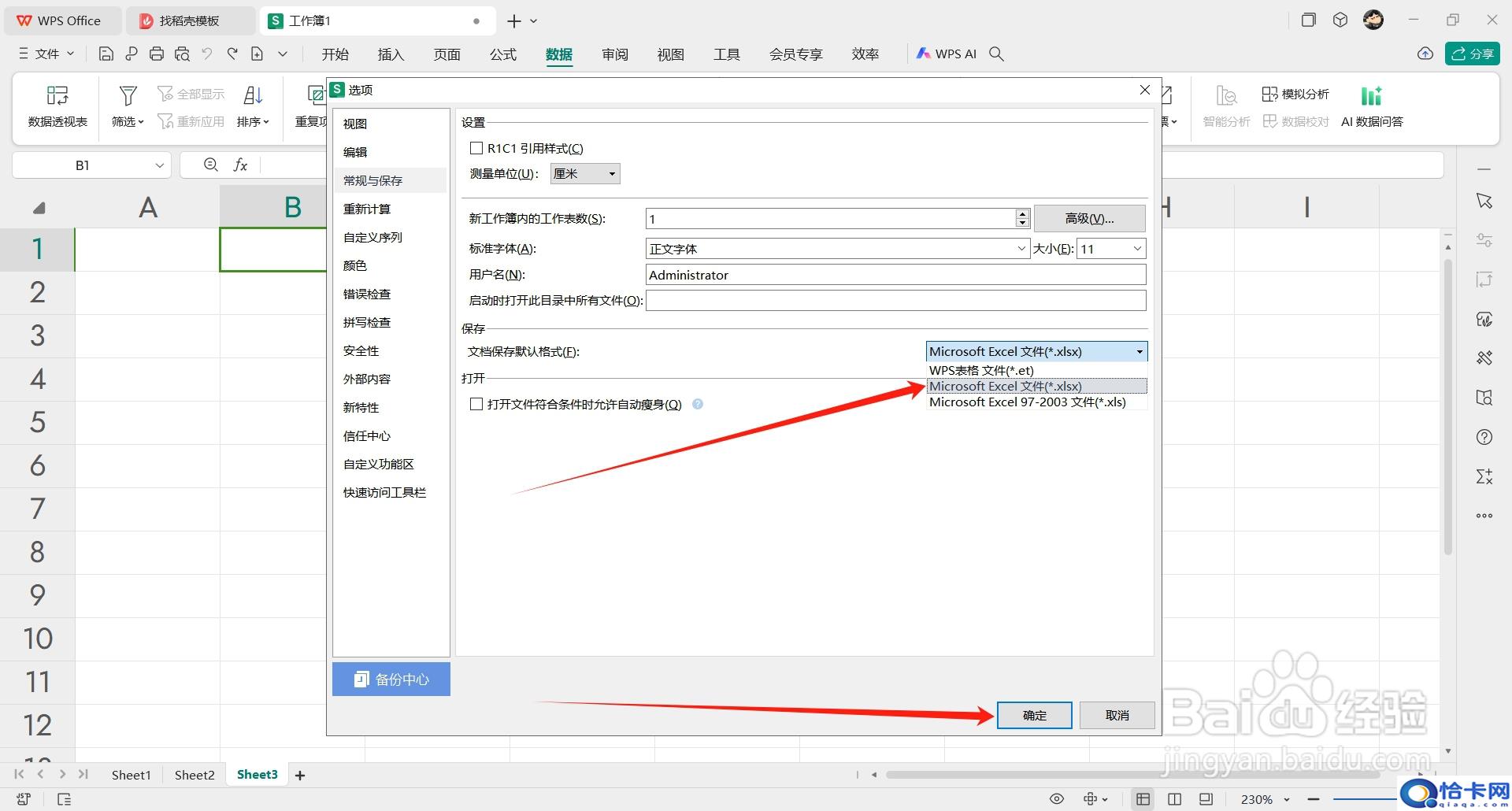Open AI 数据问答 tool
Screen dimensions: 1512x811
pos(1372,106)
